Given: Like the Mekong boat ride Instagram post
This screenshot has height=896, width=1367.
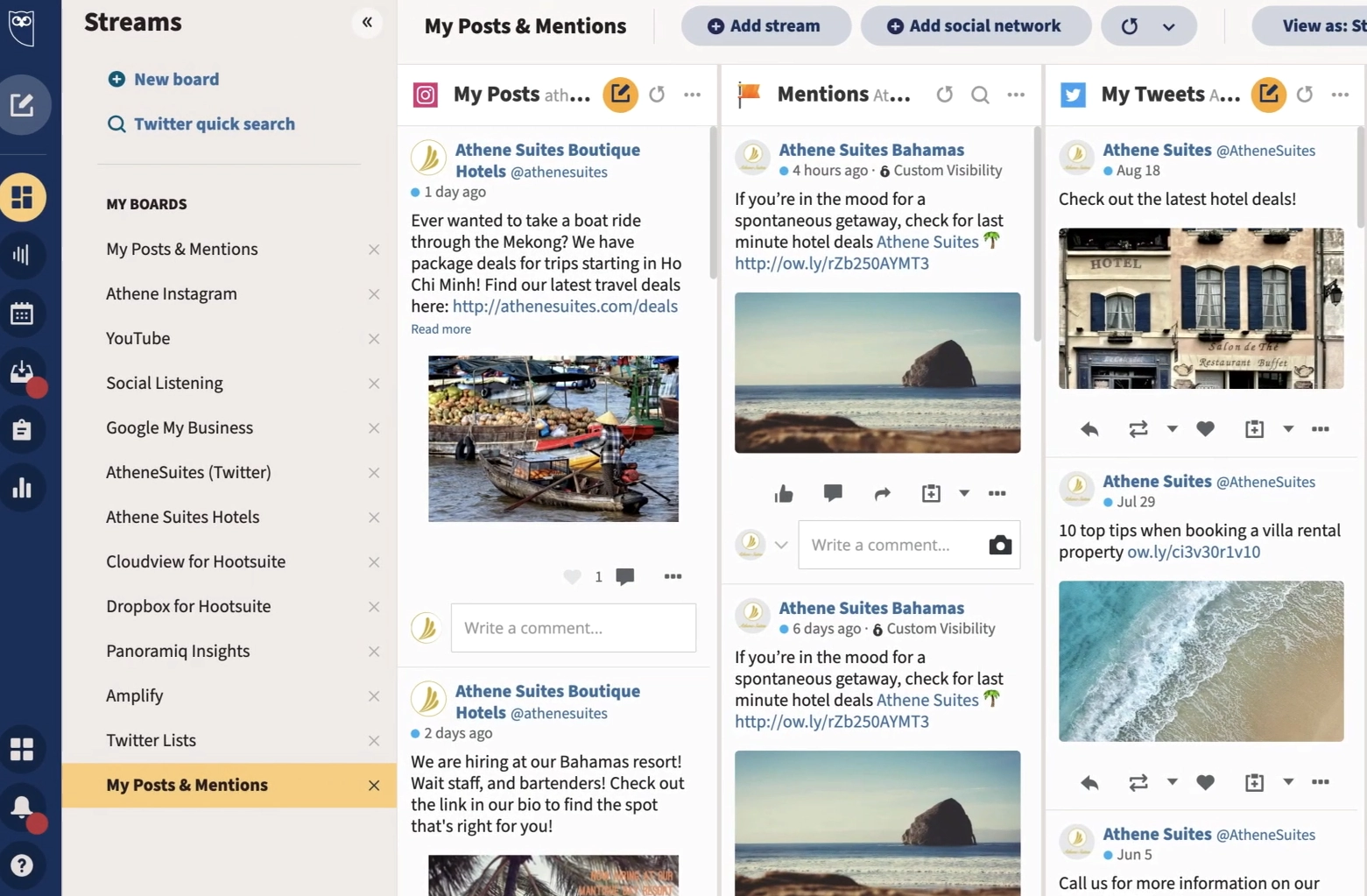Looking at the screenshot, I should 572,576.
